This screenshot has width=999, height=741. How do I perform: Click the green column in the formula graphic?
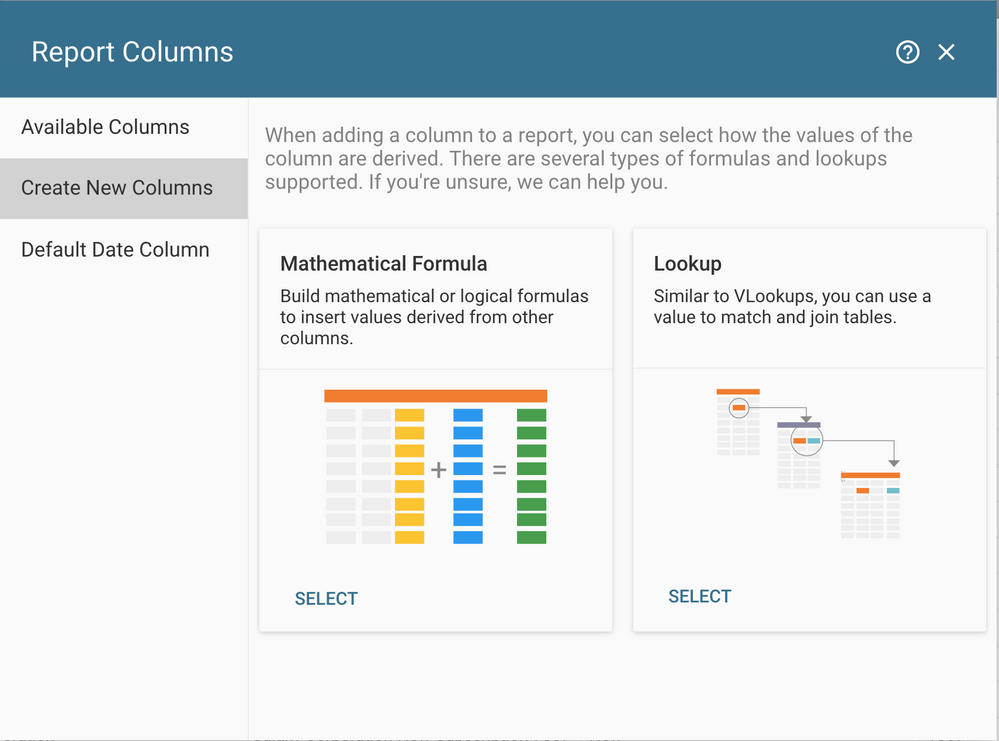[530, 468]
